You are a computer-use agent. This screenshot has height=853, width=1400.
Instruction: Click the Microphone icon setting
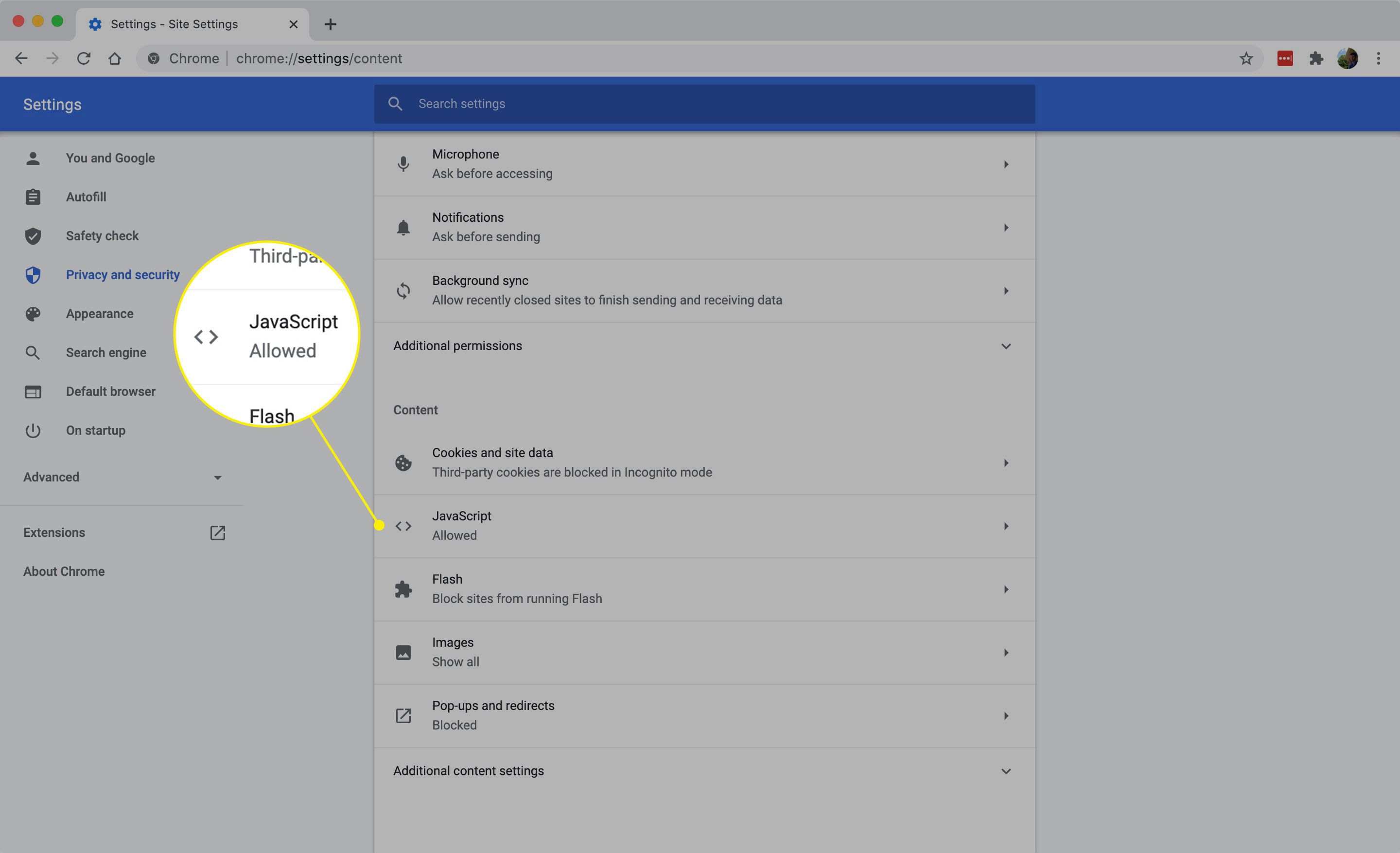coord(403,163)
